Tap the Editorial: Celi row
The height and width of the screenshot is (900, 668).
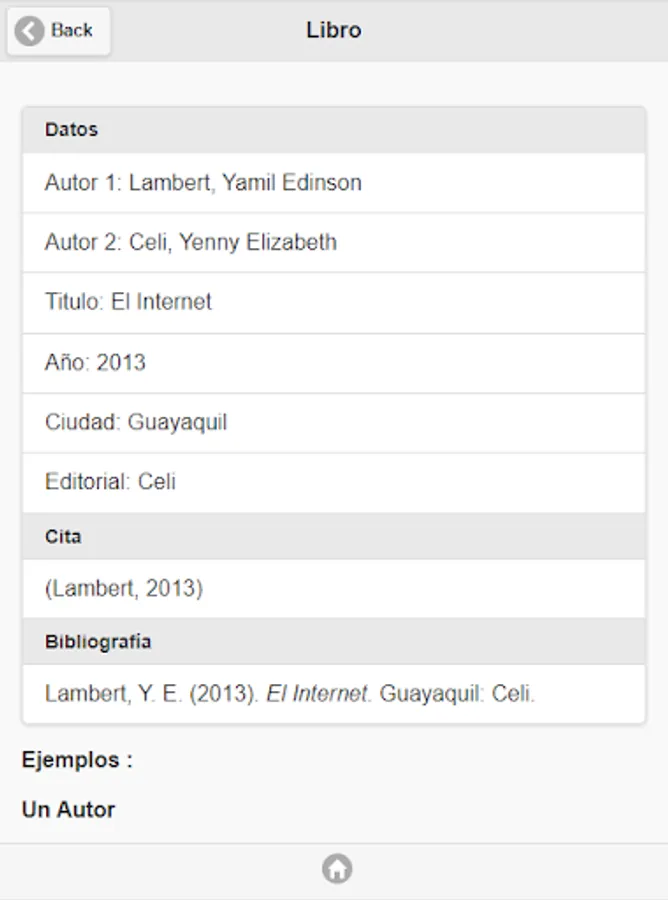click(110, 482)
